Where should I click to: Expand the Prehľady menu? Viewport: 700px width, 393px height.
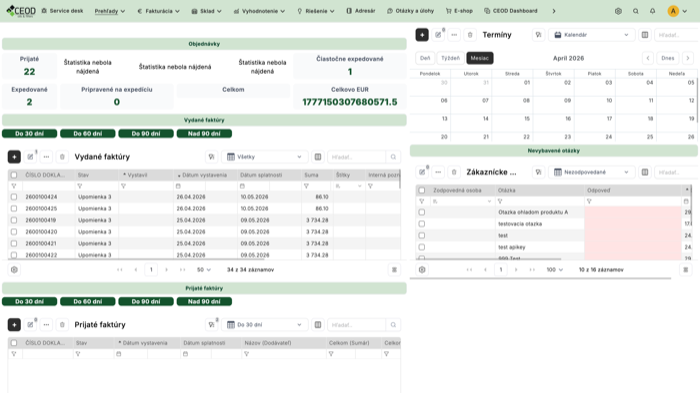click(110, 11)
